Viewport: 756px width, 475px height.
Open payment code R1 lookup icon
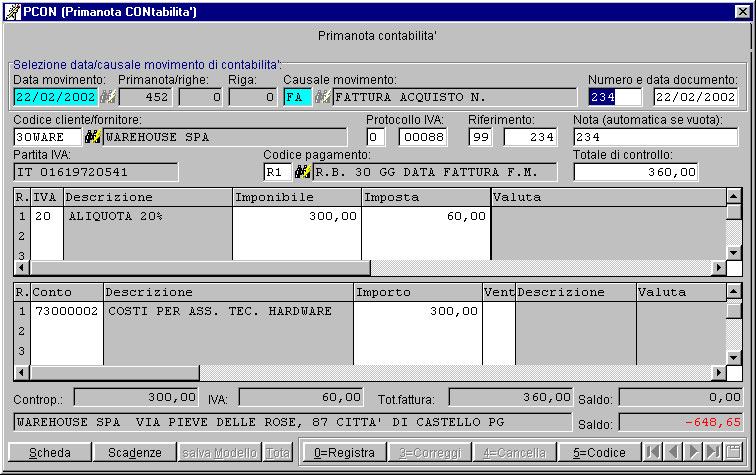pos(303,172)
